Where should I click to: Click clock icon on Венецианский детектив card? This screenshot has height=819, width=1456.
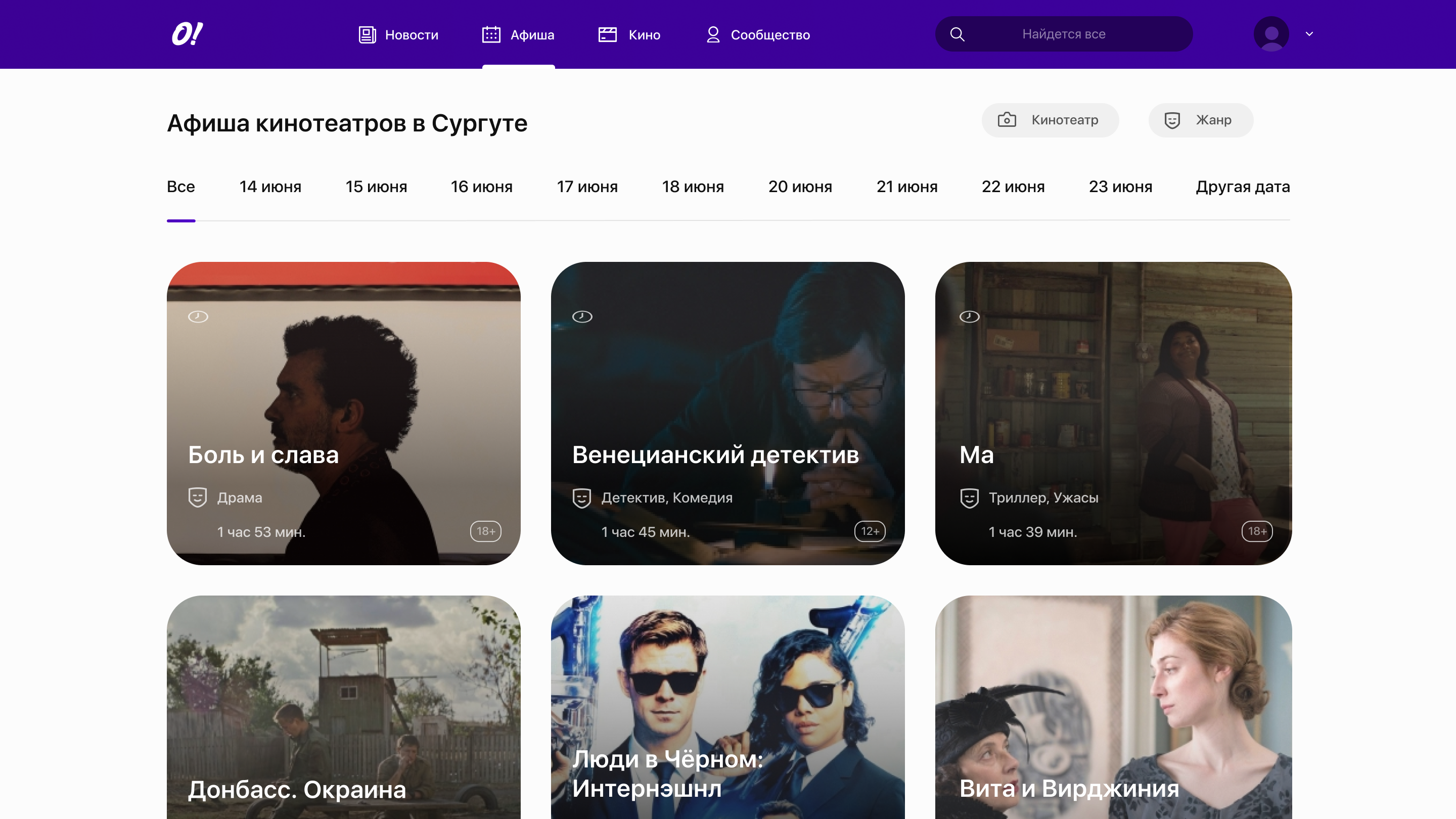pos(581,316)
